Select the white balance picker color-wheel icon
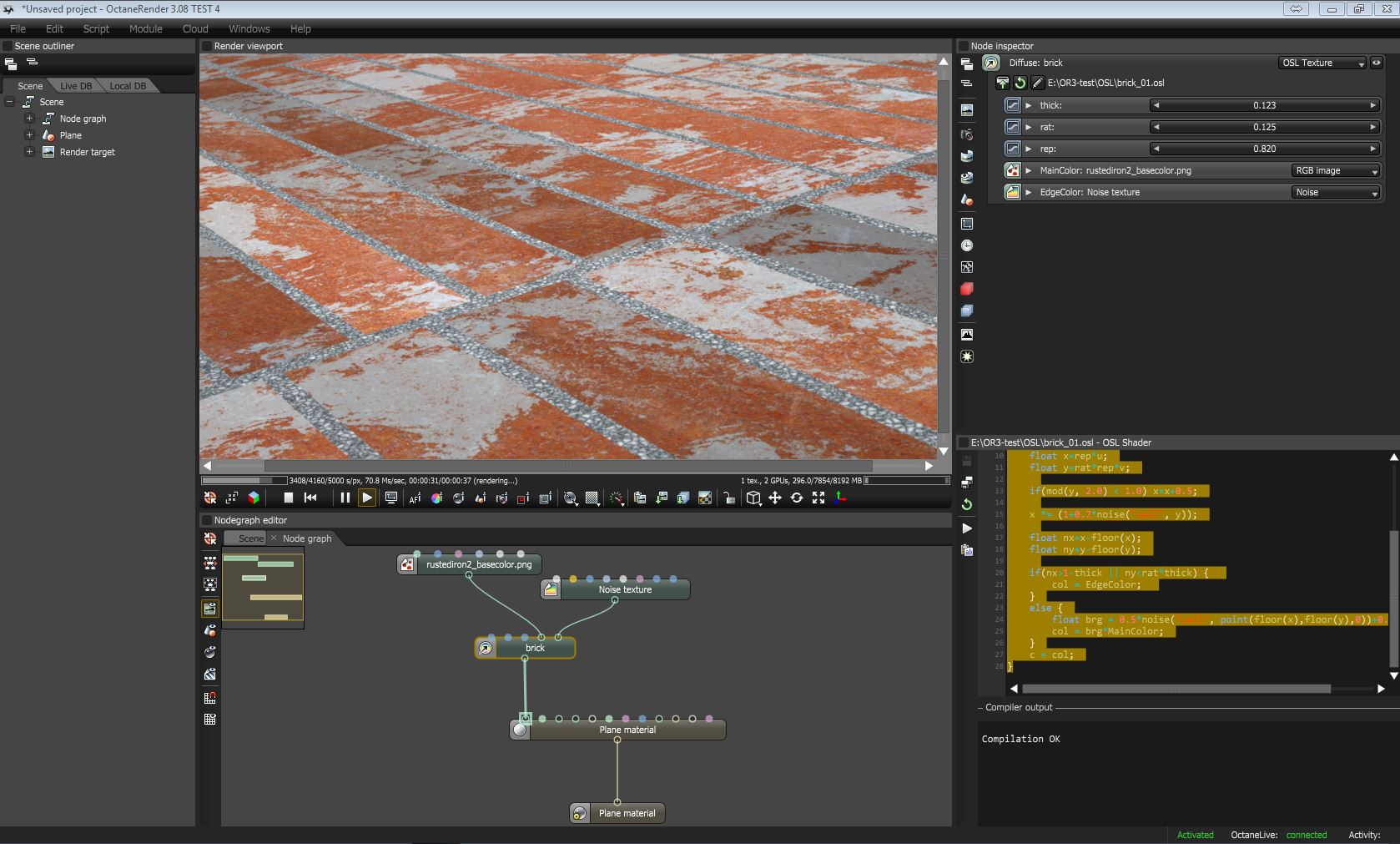 pos(436,498)
